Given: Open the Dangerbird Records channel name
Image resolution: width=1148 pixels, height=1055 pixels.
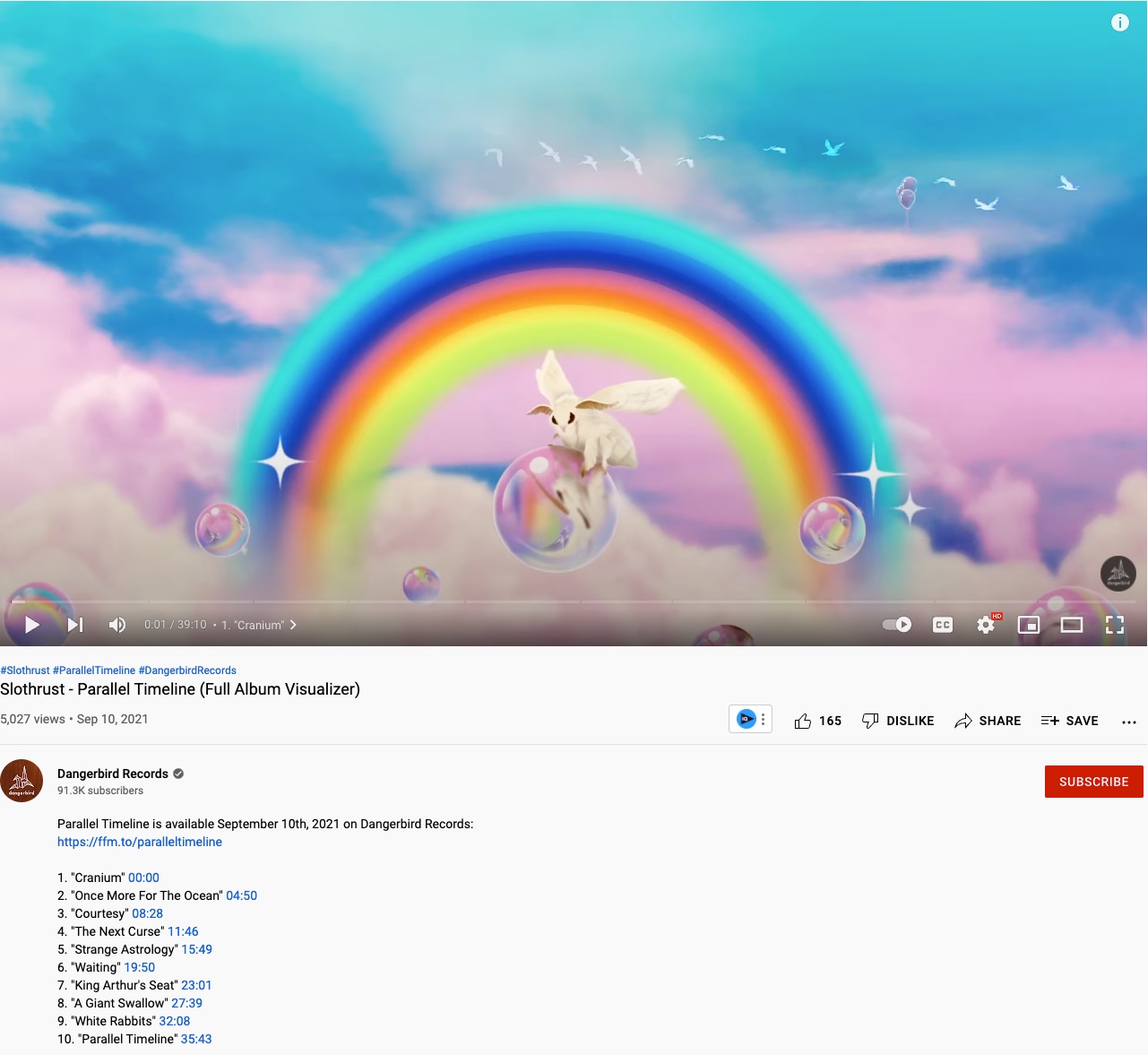Looking at the screenshot, I should [x=113, y=774].
